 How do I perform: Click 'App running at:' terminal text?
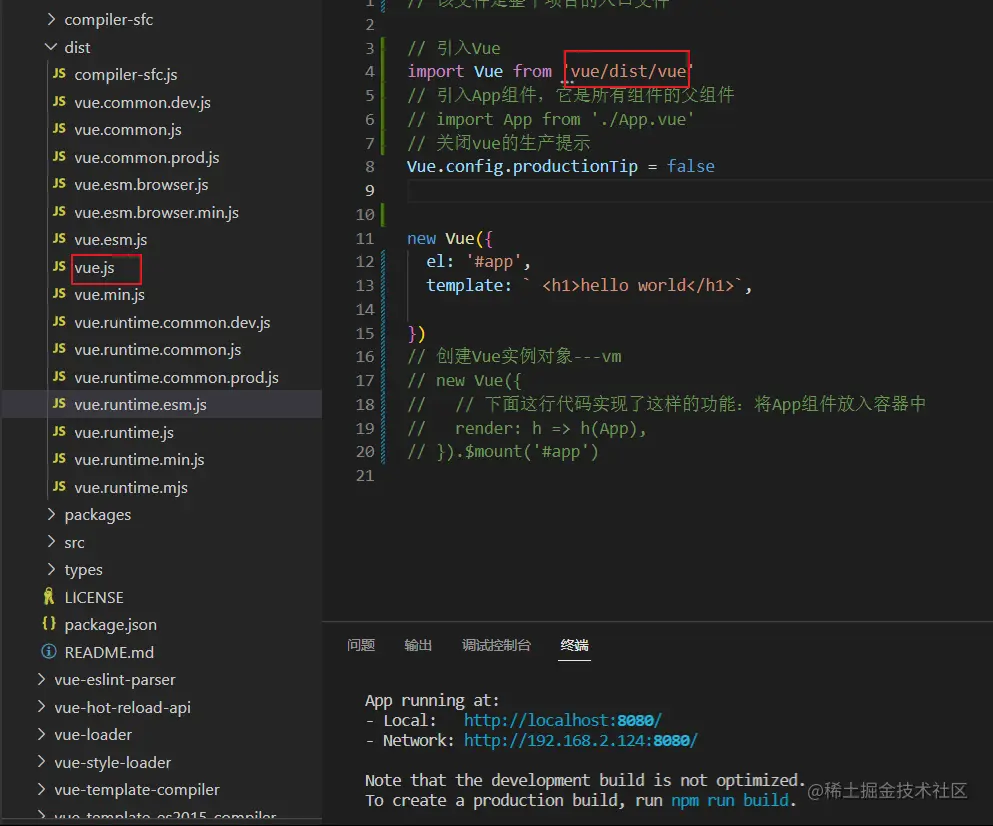click(x=432, y=701)
